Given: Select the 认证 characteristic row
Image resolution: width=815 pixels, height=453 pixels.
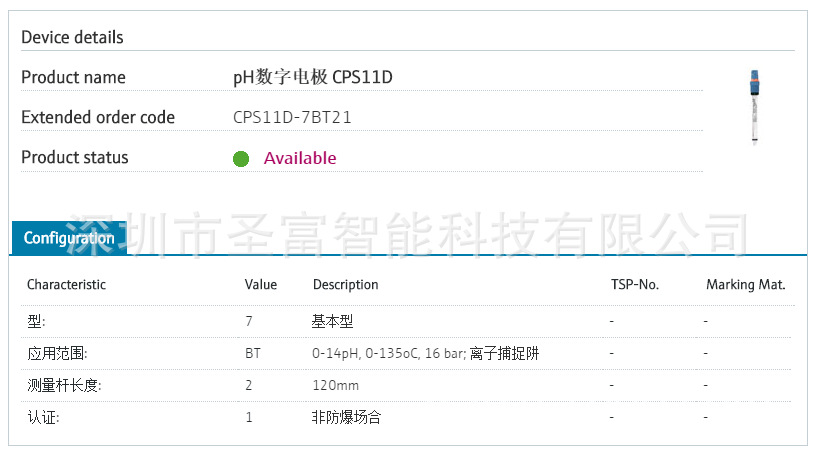Looking at the screenshot, I should [43, 417].
